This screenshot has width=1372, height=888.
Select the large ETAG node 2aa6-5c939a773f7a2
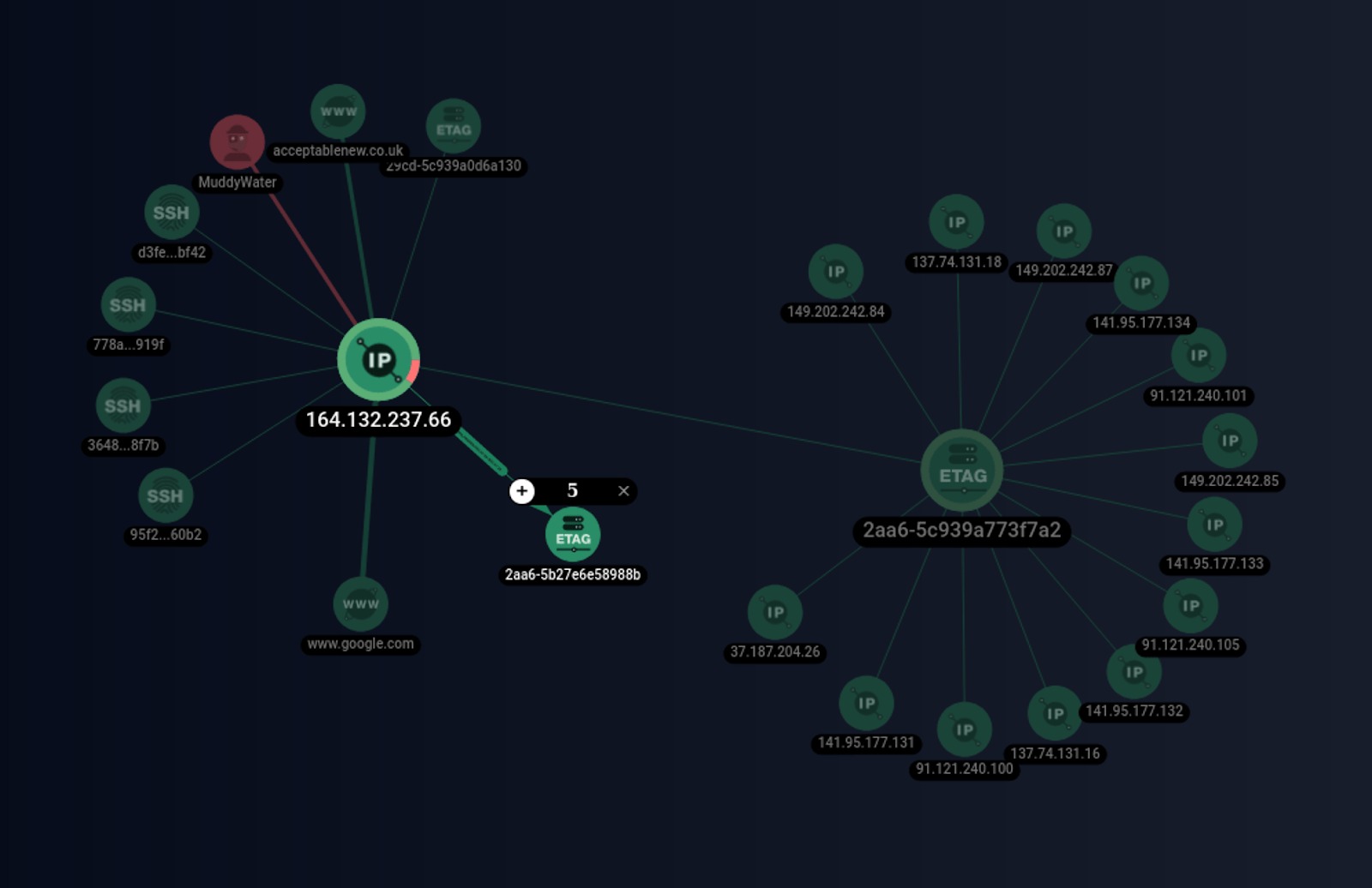962,471
